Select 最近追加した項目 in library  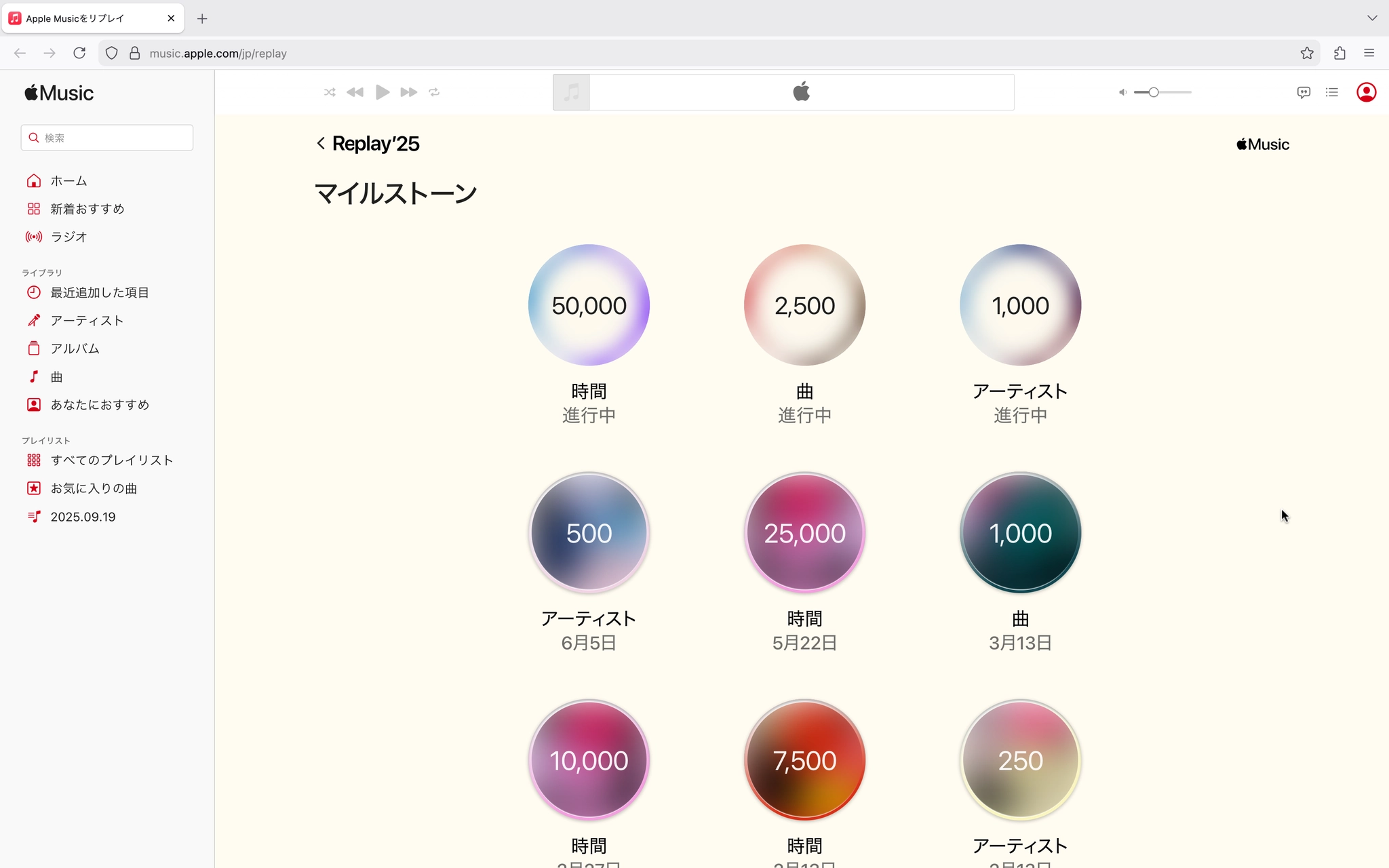pos(99,292)
